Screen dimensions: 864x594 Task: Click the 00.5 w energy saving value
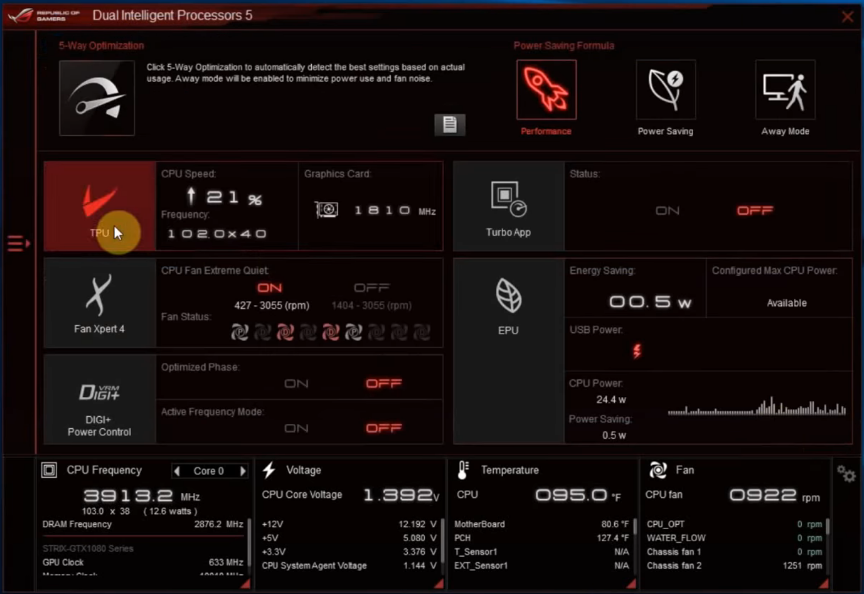point(650,302)
